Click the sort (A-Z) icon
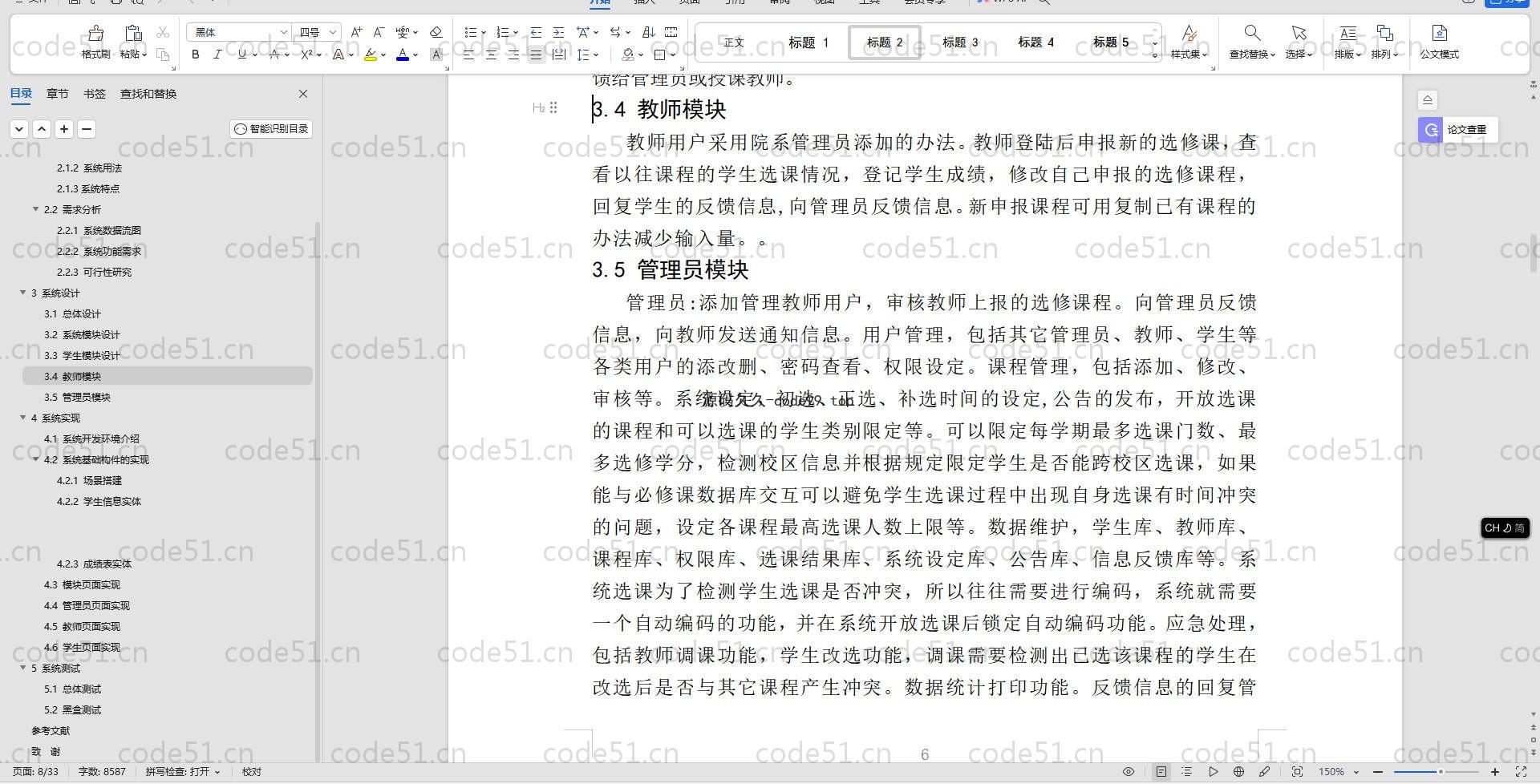The height and width of the screenshot is (784, 1540). click(x=649, y=32)
